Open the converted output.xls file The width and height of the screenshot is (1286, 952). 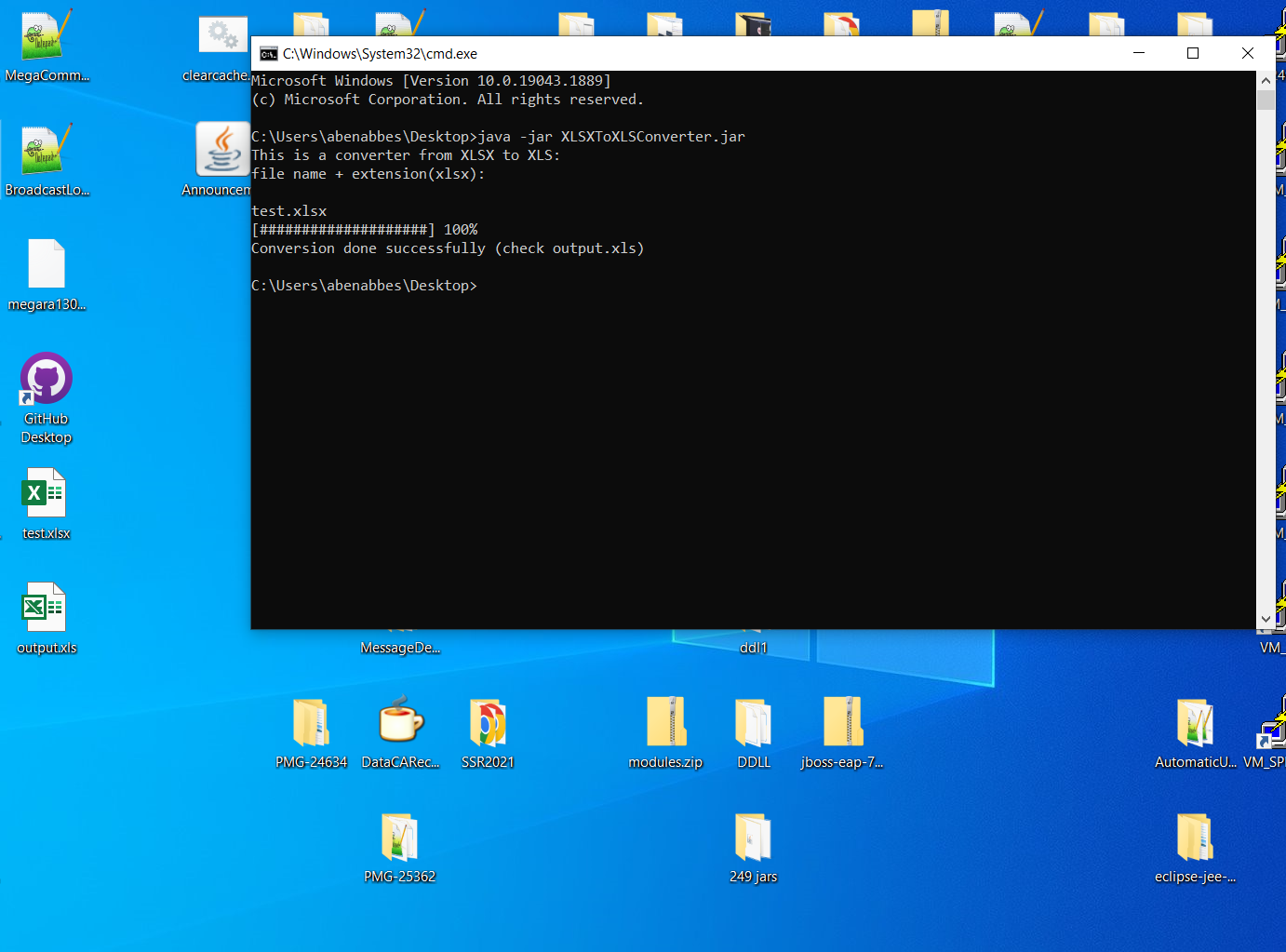44,607
